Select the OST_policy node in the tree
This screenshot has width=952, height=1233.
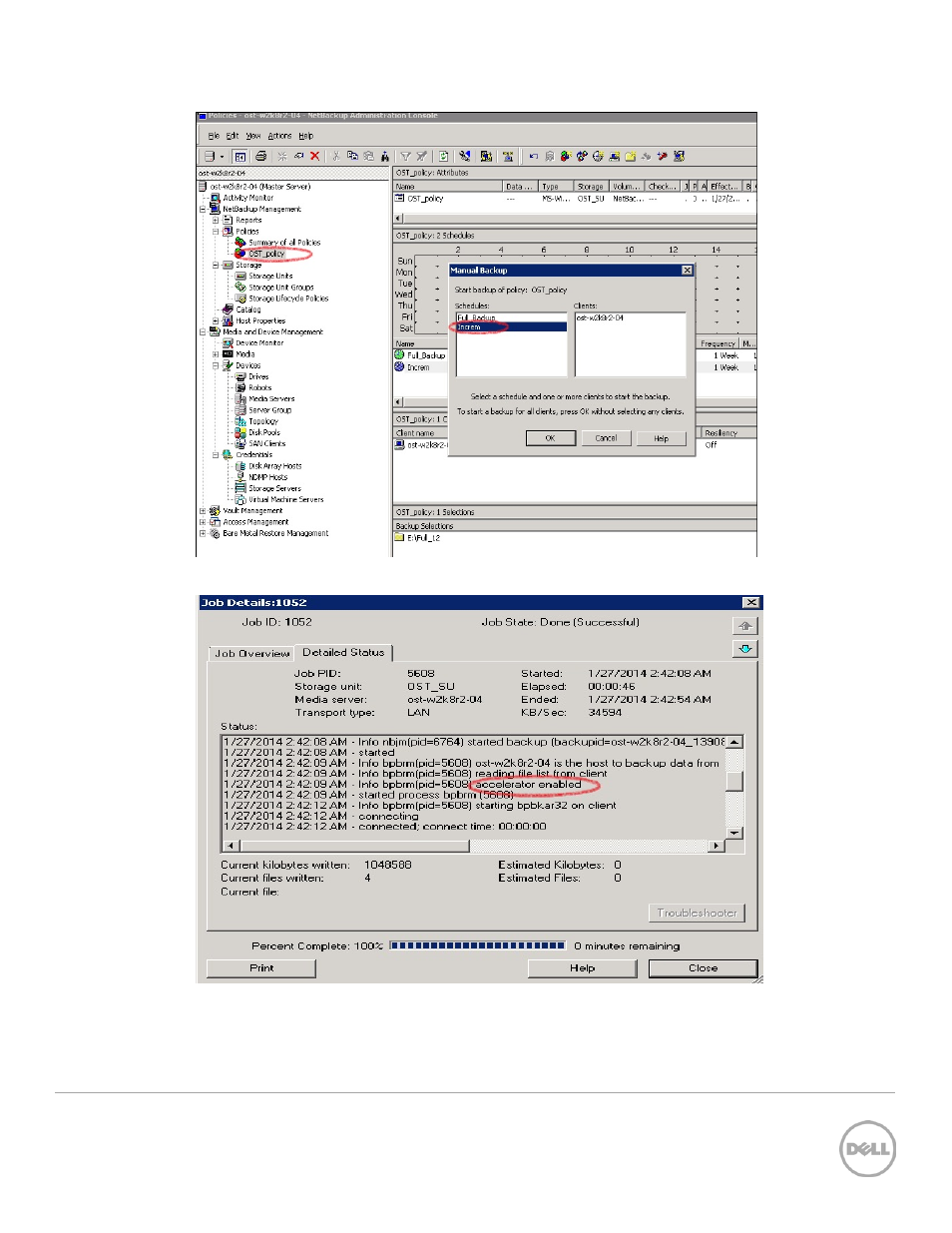coord(266,254)
